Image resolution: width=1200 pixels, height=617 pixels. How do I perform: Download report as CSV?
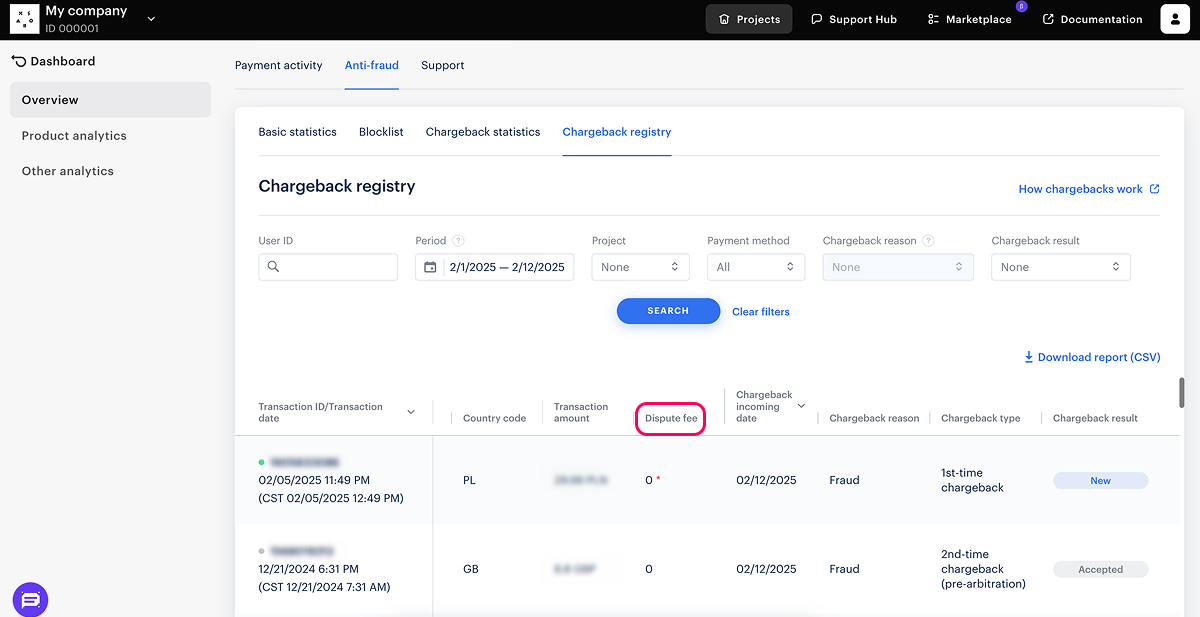[1091, 357]
